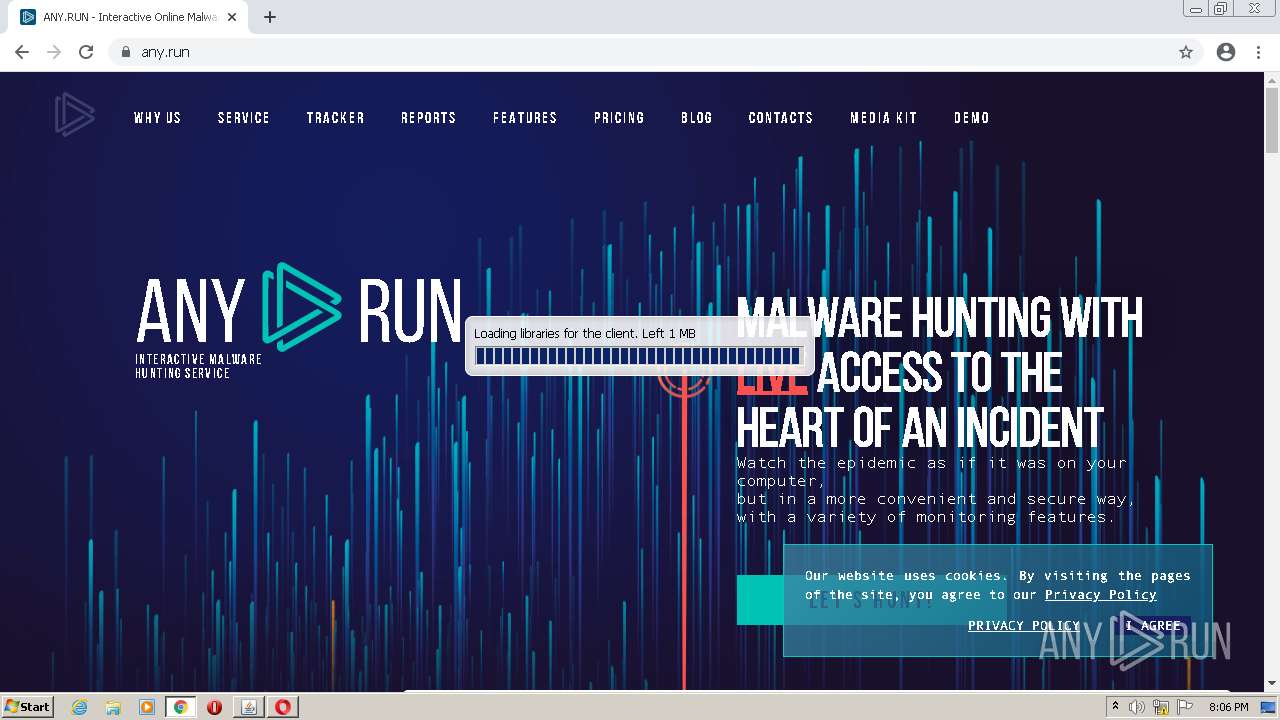Click the PRIVACY POLICY button in the cookie banner
Screen dimensions: 1280x720
[1024, 626]
